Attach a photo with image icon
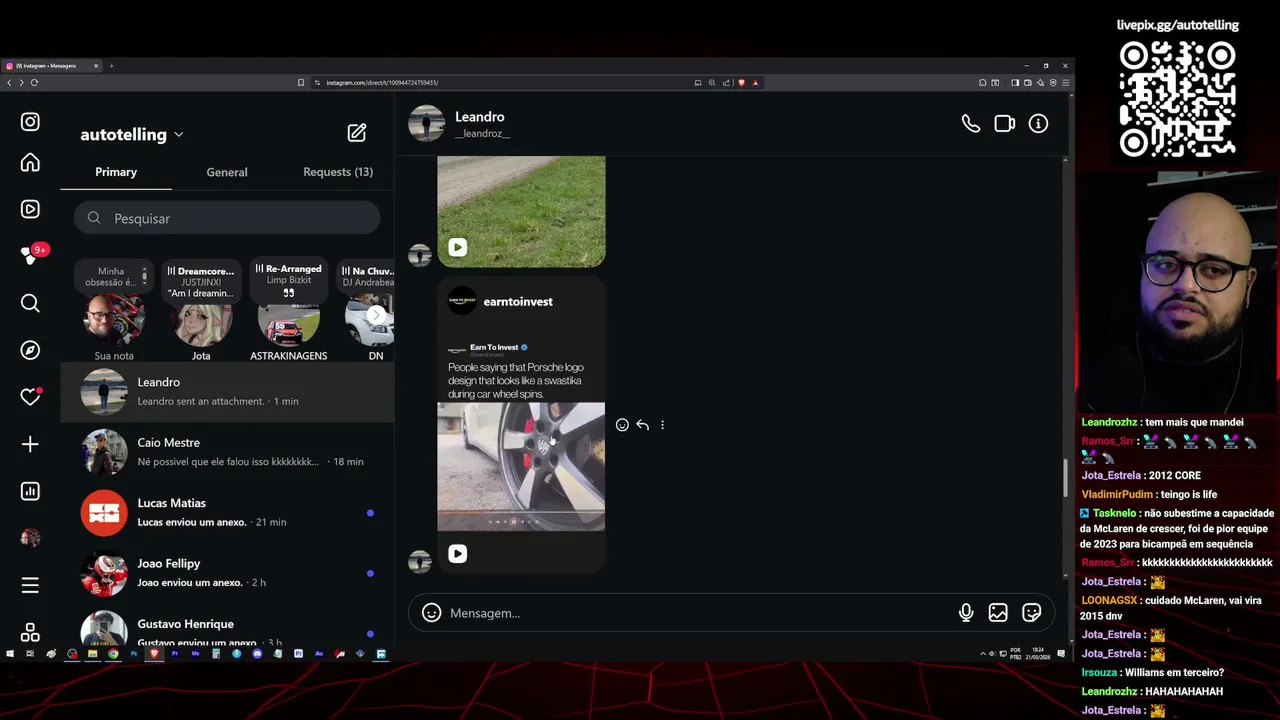 click(998, 613)
